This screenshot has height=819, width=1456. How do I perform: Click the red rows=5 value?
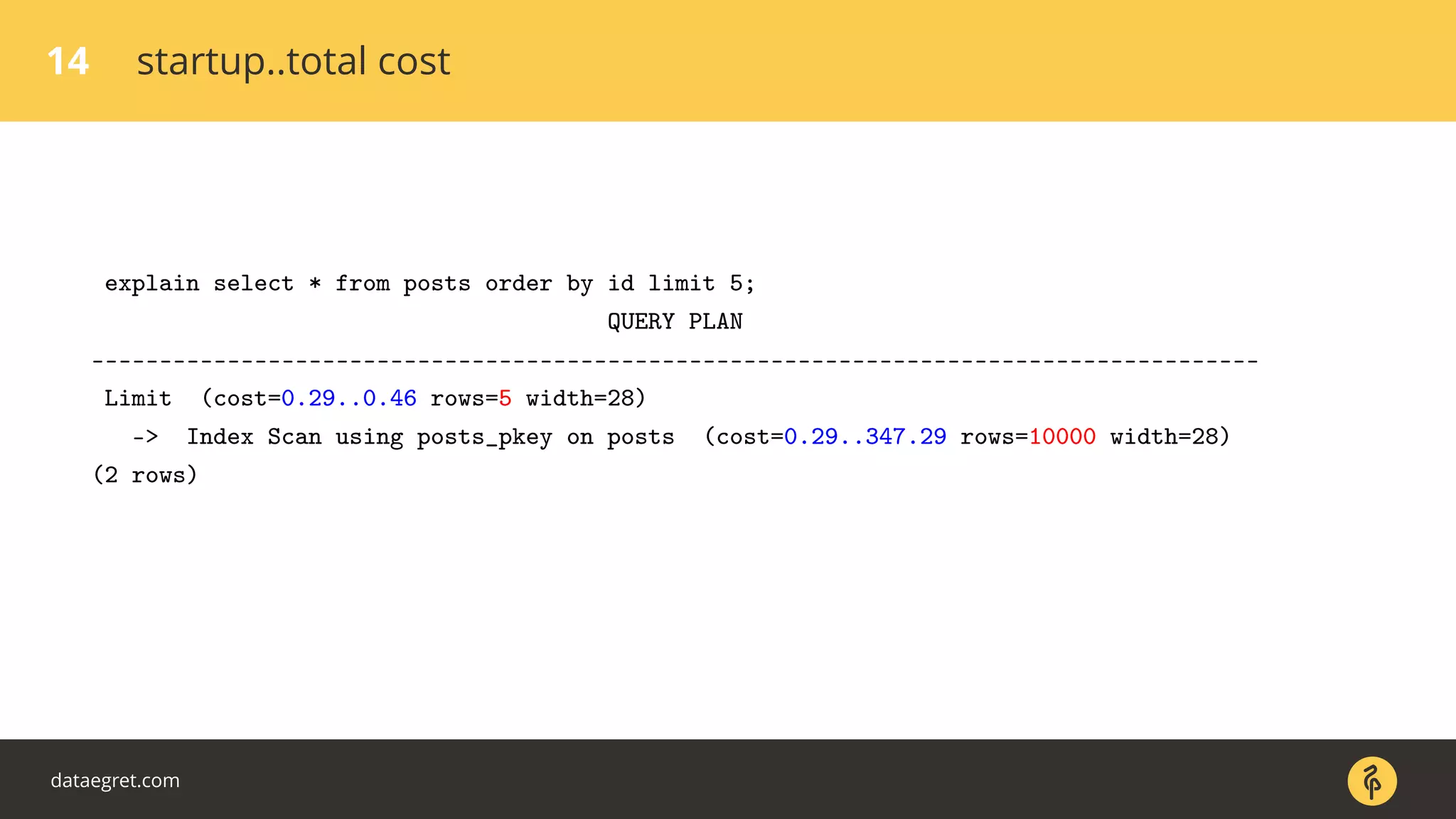coord(505,398)
